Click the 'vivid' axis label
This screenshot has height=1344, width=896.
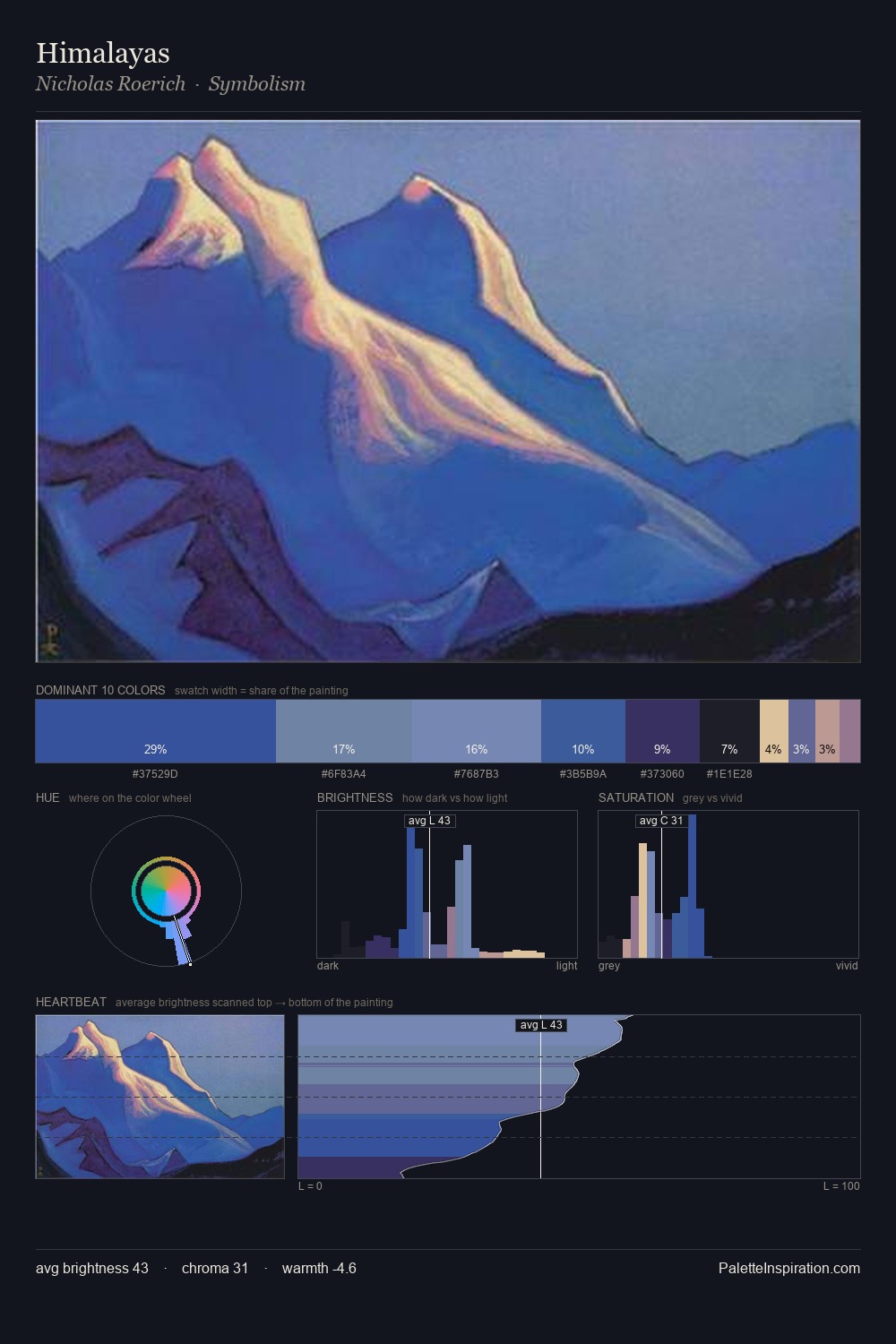847,966
